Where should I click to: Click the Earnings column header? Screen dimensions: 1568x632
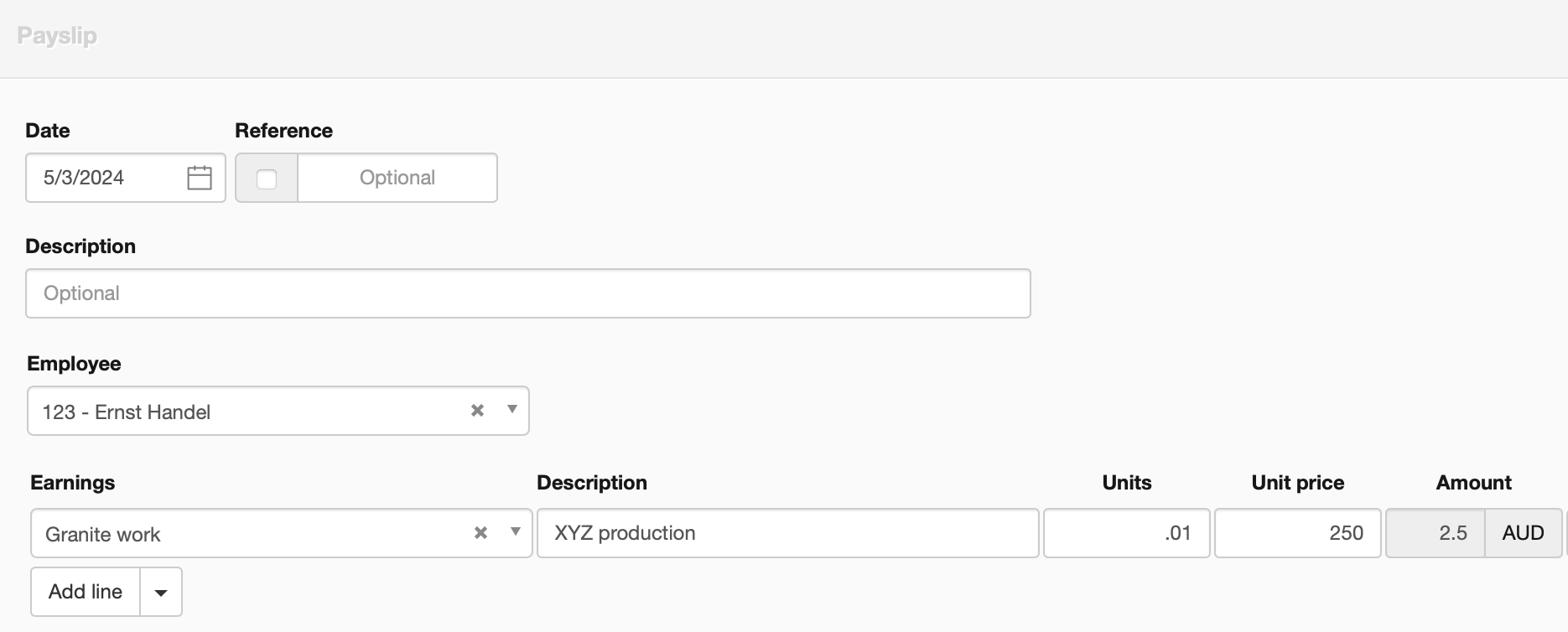(x=73, y=483)
